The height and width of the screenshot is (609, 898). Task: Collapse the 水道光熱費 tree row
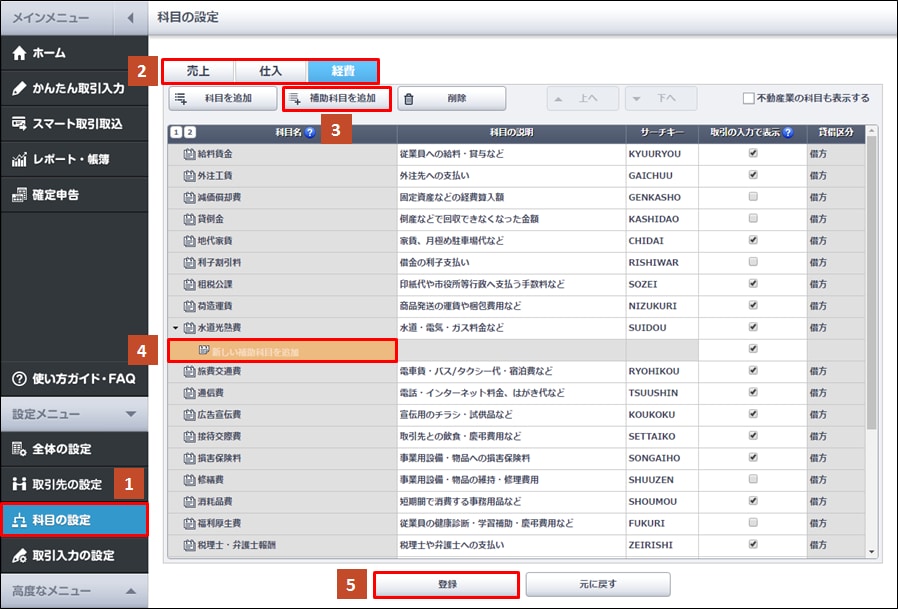point(175,327)
